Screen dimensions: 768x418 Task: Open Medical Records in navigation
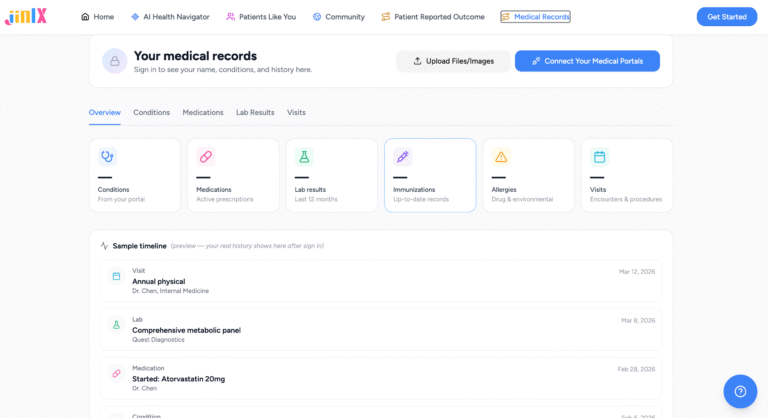pos(535,17)
